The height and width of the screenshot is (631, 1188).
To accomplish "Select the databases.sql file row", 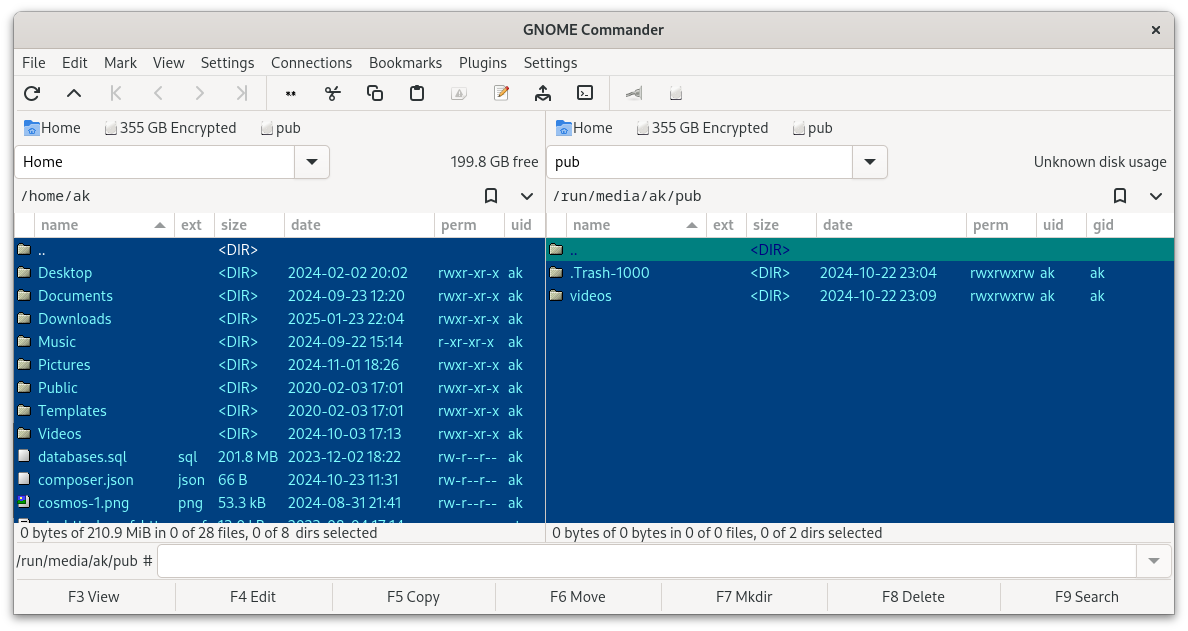I will [280, 457].
